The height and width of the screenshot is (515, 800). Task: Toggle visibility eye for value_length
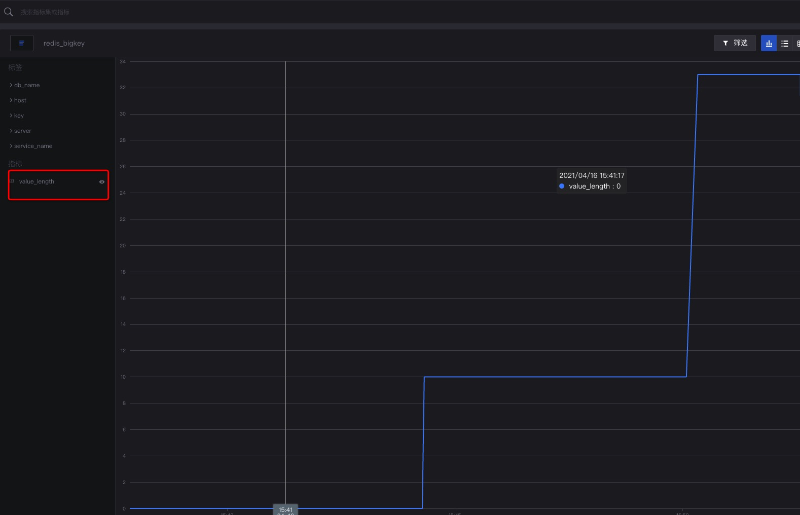coord(102,182)
